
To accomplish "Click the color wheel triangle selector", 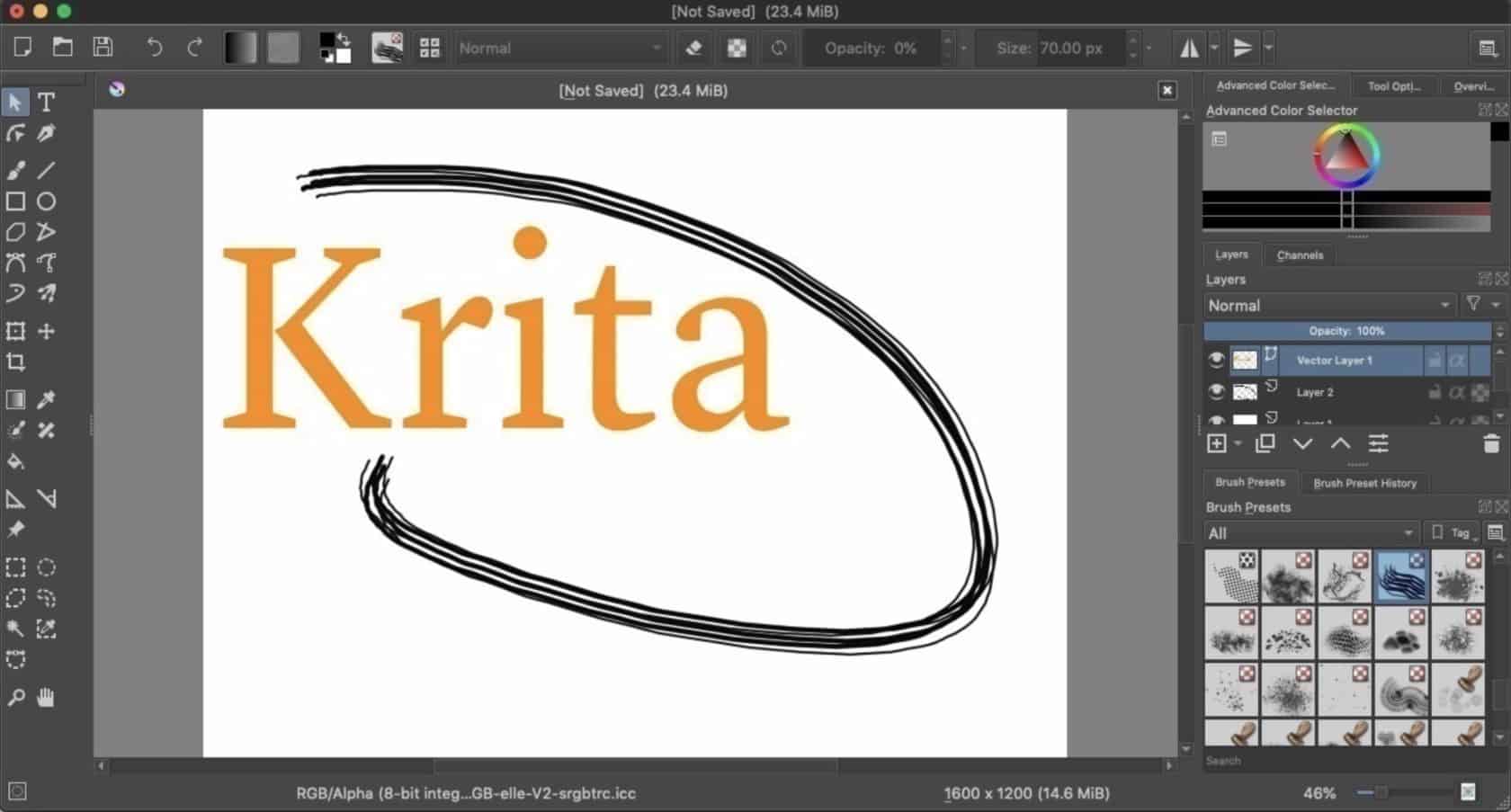I will (x=1346, y=156).
